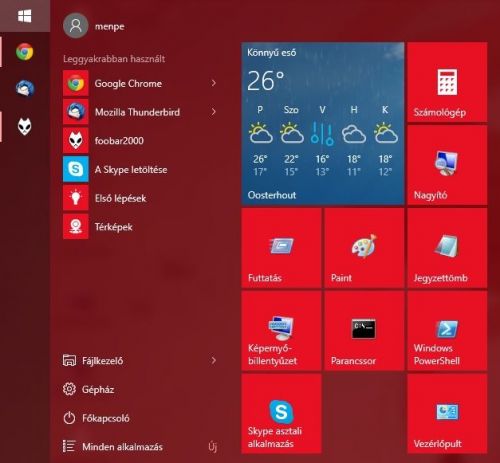Click the Térképek maps icon
Viewport: 500px width, 463px height.
[76, 226]
